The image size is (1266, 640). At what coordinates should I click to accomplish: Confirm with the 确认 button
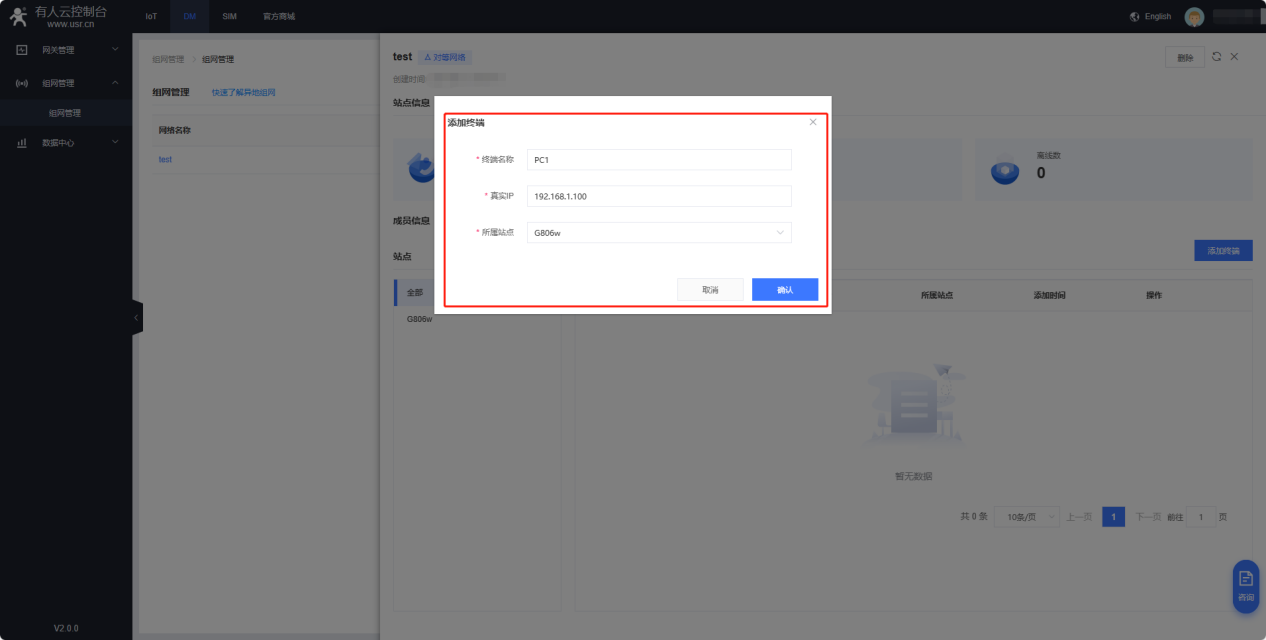[x=785, y=290]
